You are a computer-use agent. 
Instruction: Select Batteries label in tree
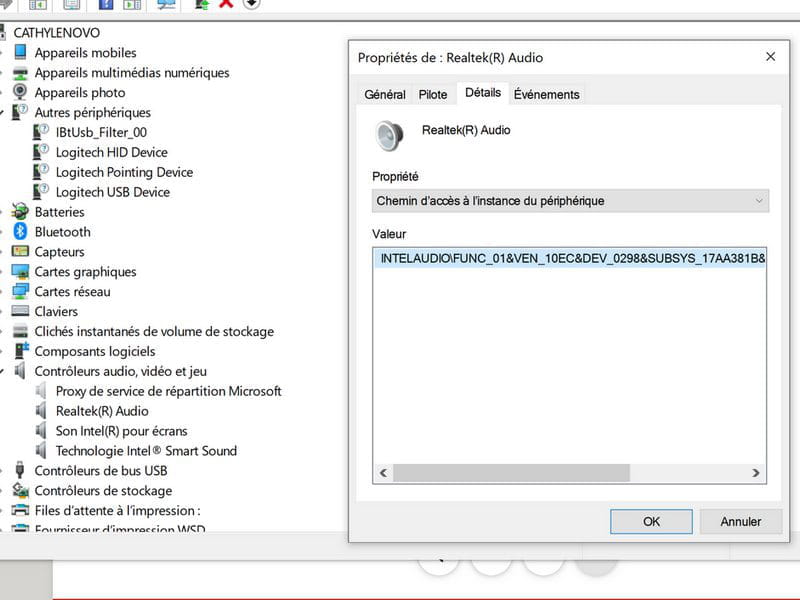point(59,212)
